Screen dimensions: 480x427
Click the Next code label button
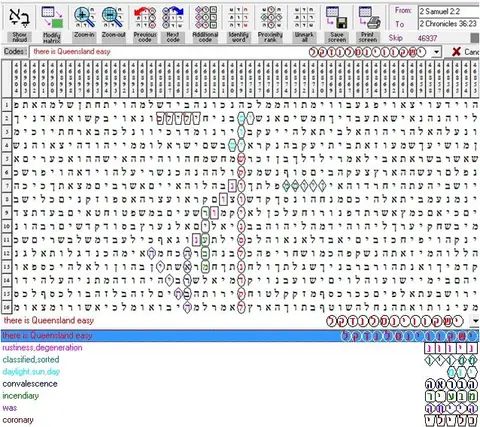[173, 37]
